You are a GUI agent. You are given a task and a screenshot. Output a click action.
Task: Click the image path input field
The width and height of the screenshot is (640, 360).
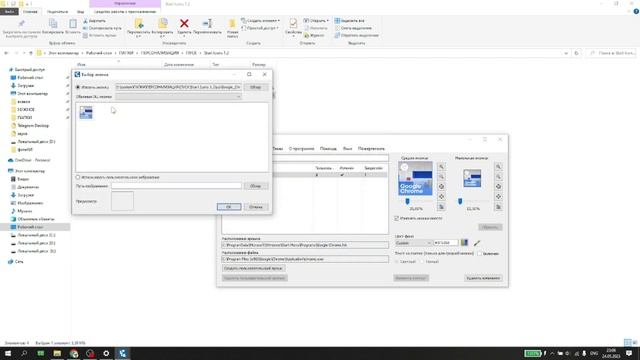[176, 186]
